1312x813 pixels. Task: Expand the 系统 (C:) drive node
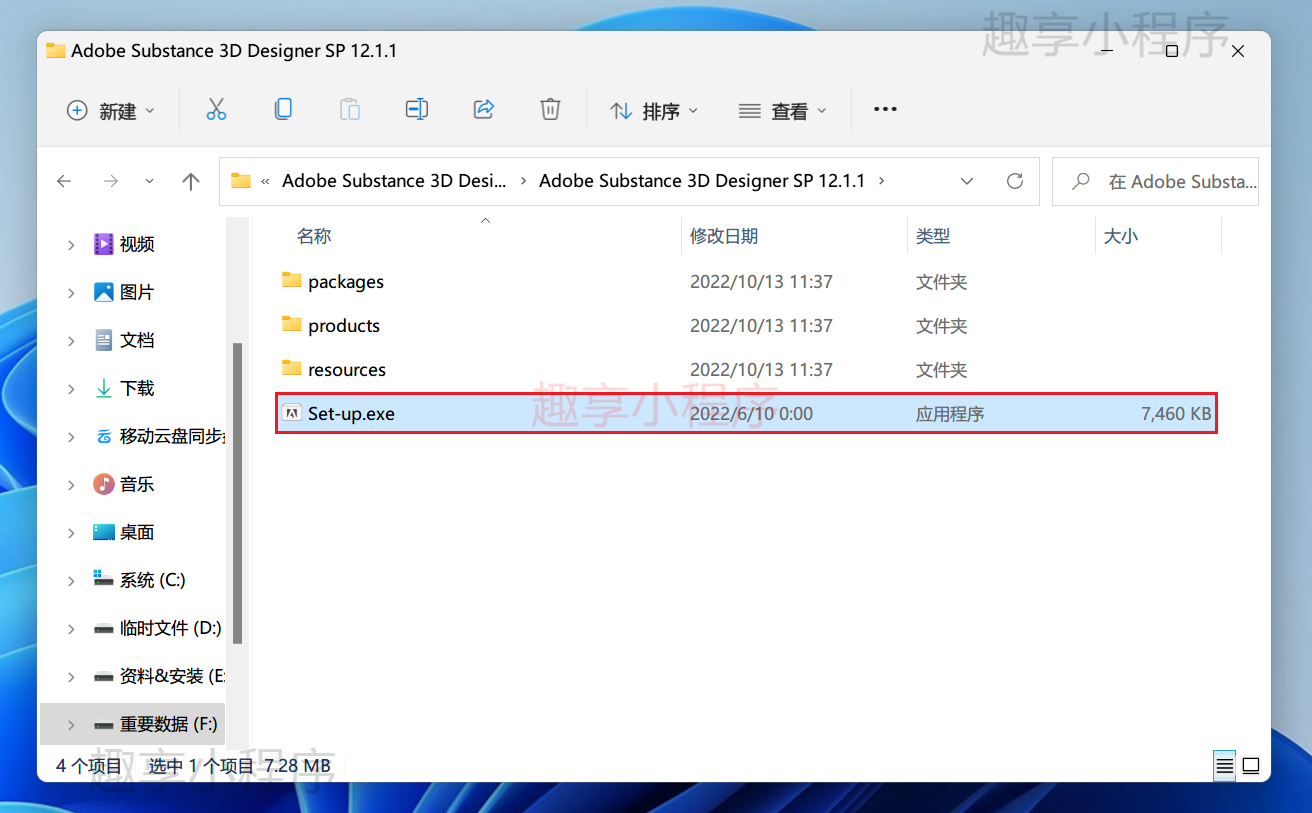(x=71, y=580)
